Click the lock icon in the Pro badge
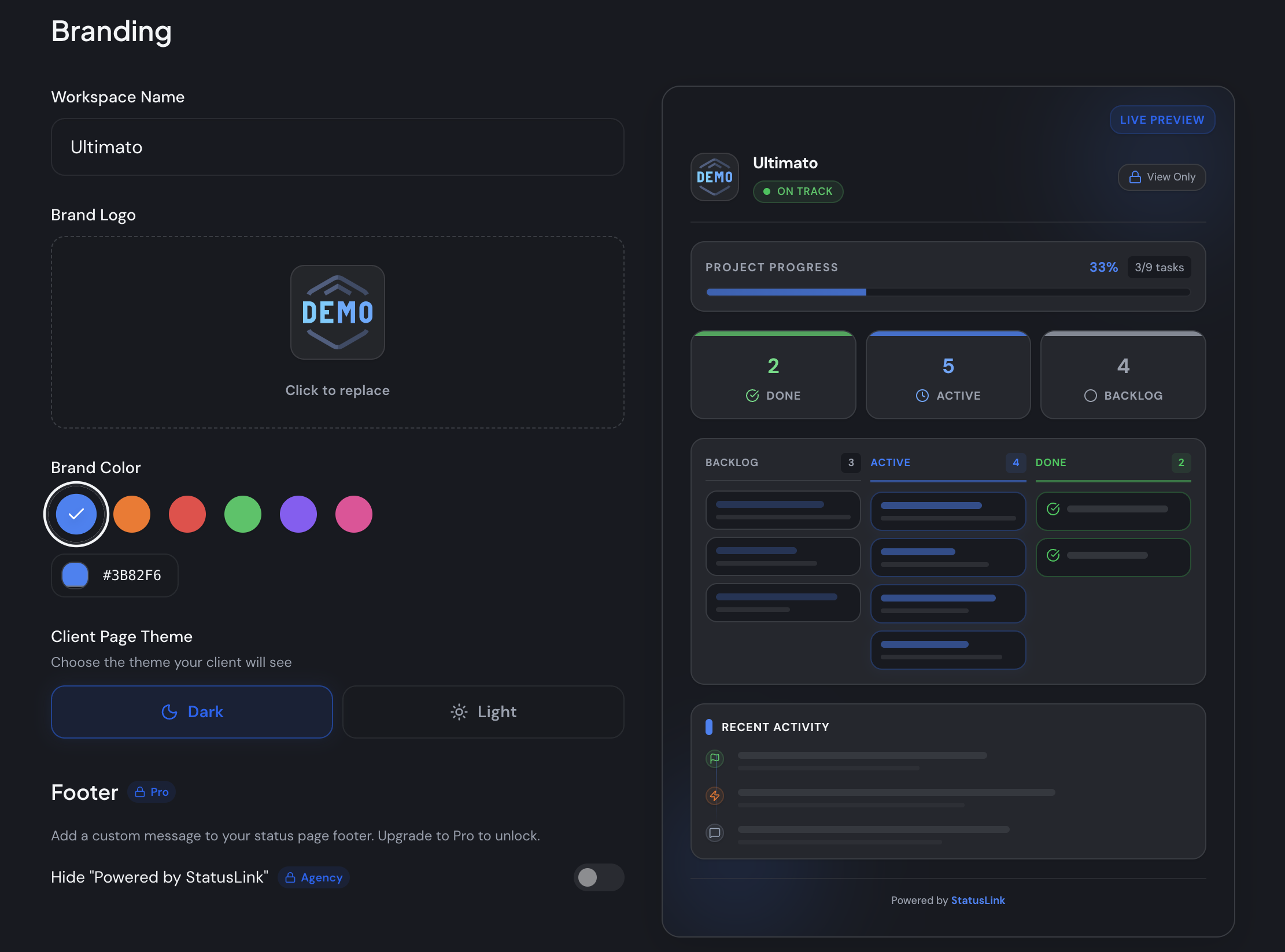Image resolution: width=1285 pixels, height=952 pixels. click(140, 792)
